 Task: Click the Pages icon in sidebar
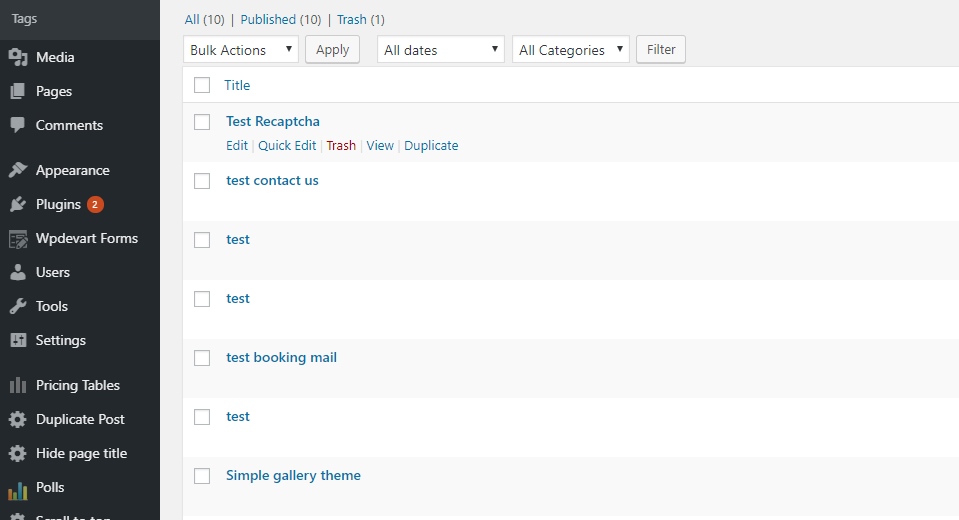17,91
